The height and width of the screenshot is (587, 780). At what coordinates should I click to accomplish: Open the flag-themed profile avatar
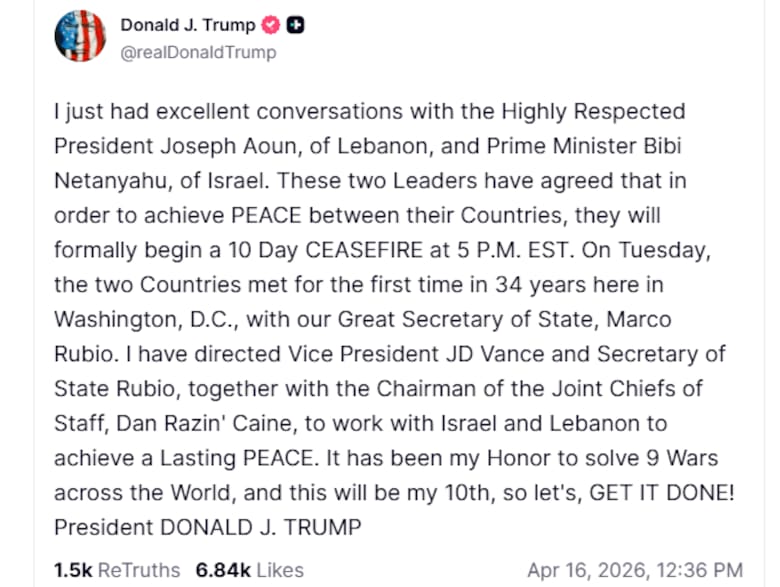(80, 37)
